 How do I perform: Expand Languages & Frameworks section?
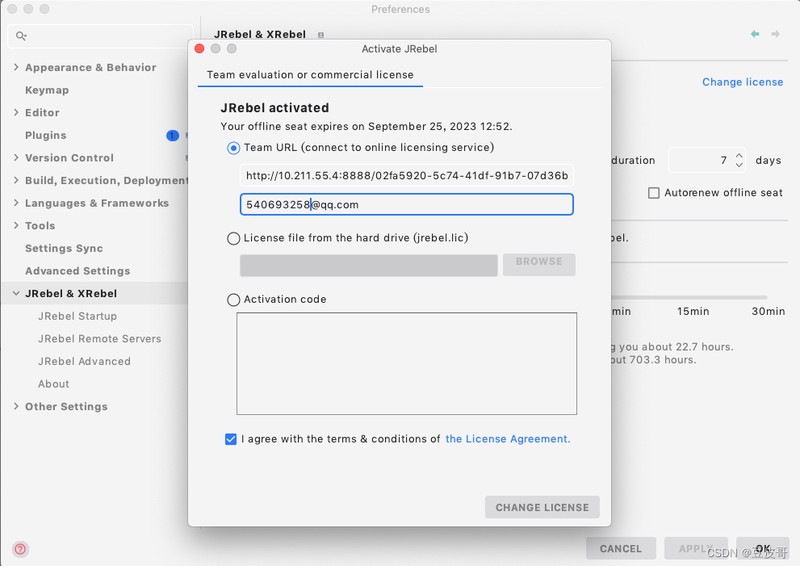16,203
